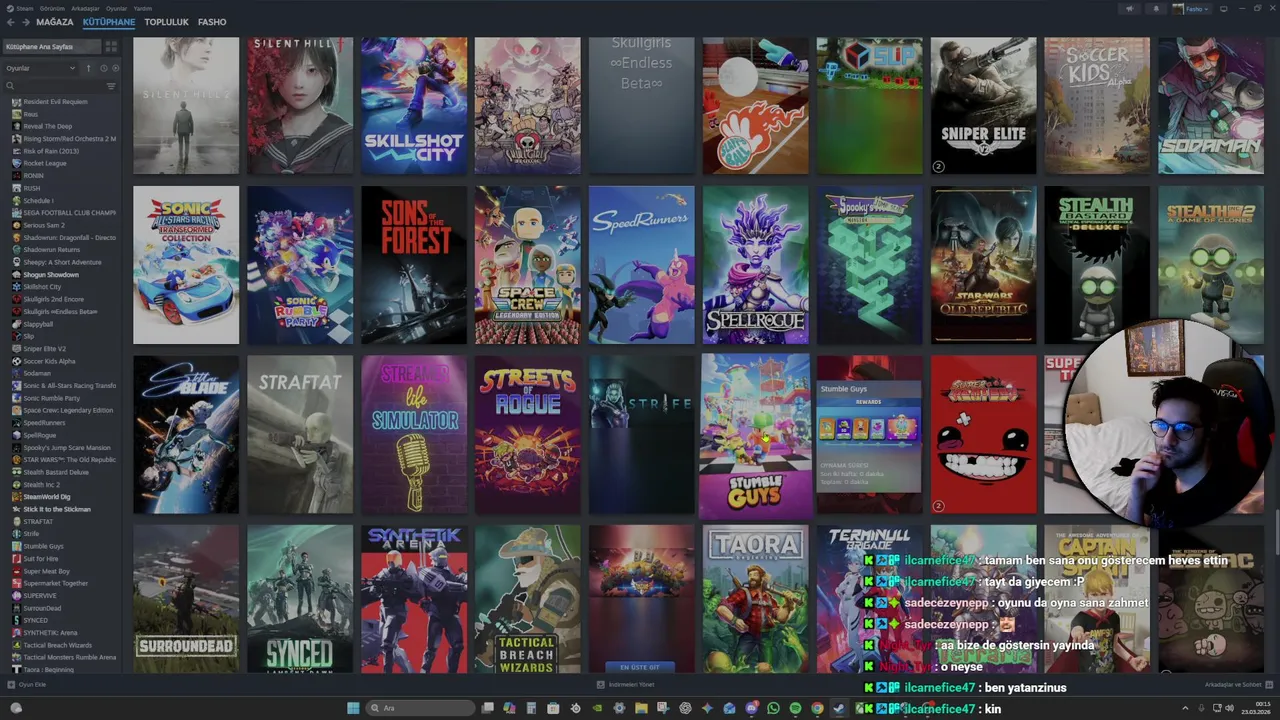
Task: Open the Arkadaşlar menu
Action: point(84,8)
